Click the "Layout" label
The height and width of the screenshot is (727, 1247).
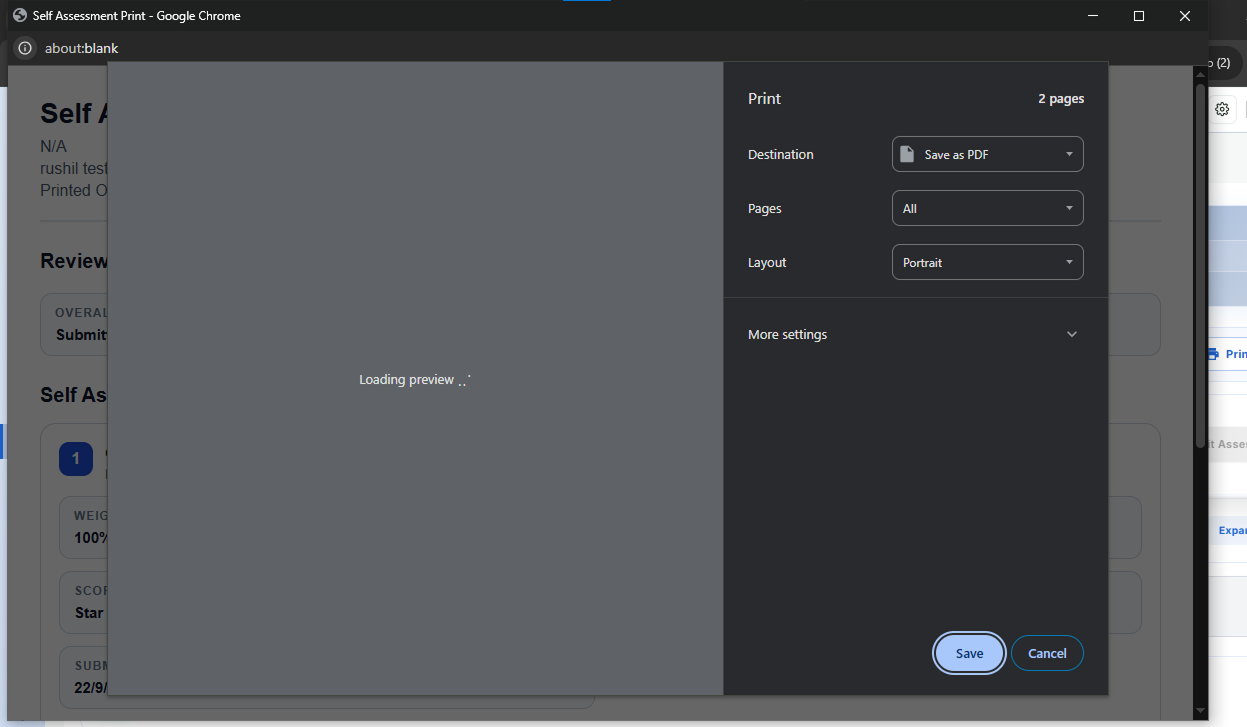point(767,263)
